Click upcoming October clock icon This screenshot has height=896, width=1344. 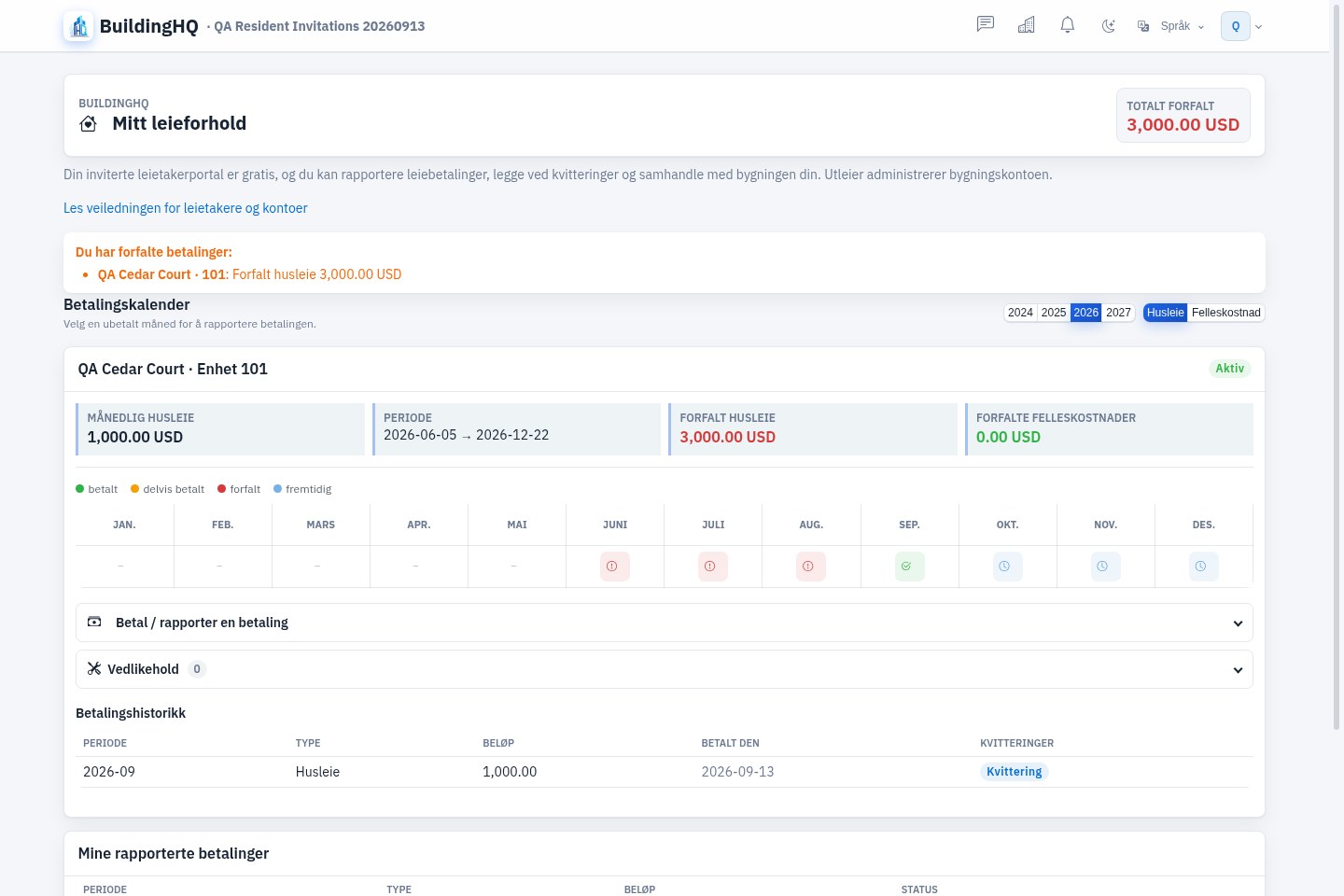(1008, 567)
